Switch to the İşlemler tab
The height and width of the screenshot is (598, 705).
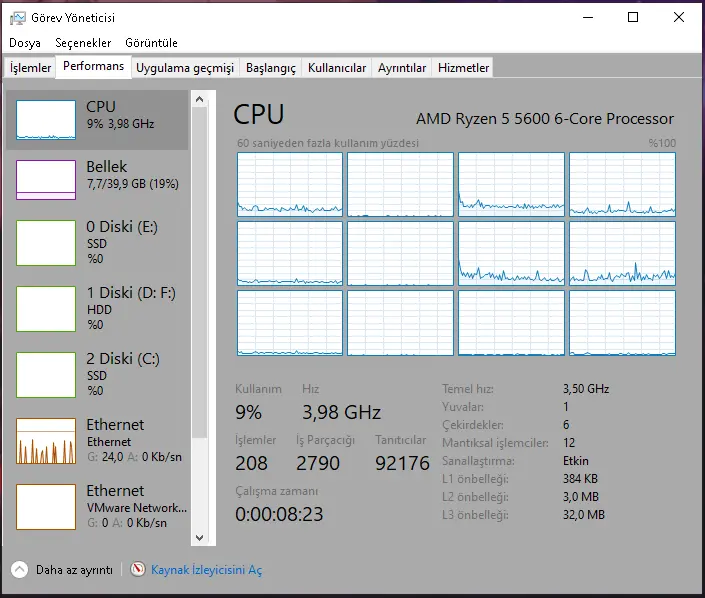[30, 68]
